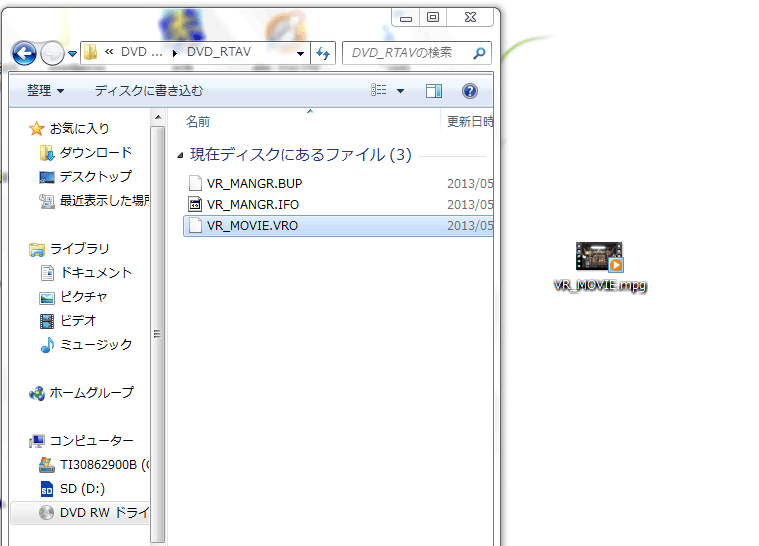Image resolution: width=759 pixels, height=546 pixels.
Task: Open Help with the question mark icon
Action: (470, 91)
